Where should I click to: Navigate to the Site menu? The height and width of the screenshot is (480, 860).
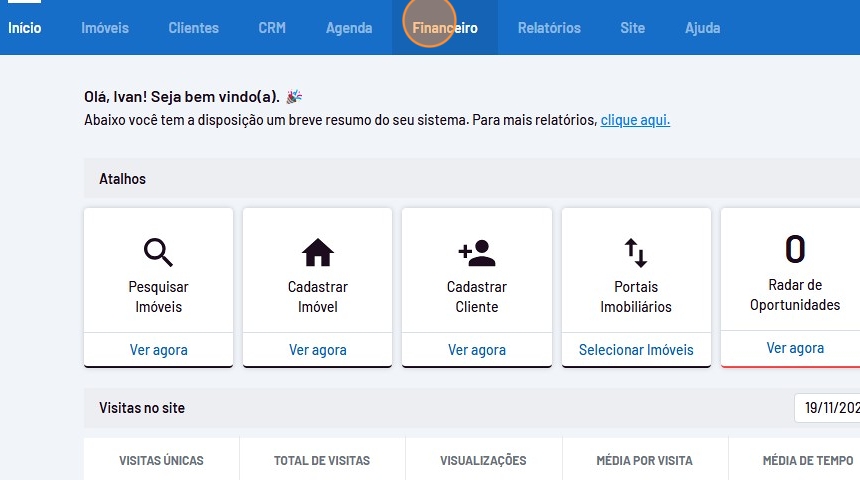tap(632, 28)
